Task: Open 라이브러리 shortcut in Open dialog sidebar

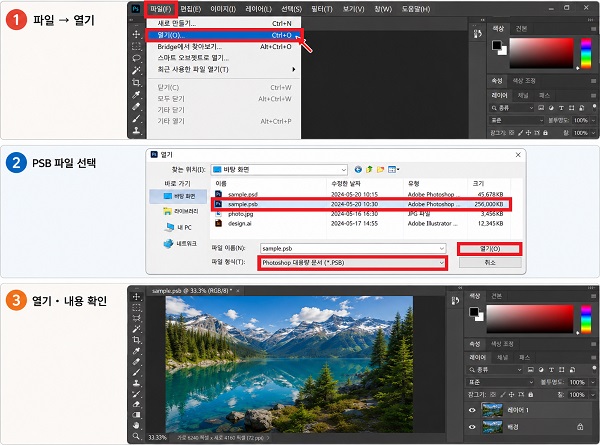Action: 181,211
